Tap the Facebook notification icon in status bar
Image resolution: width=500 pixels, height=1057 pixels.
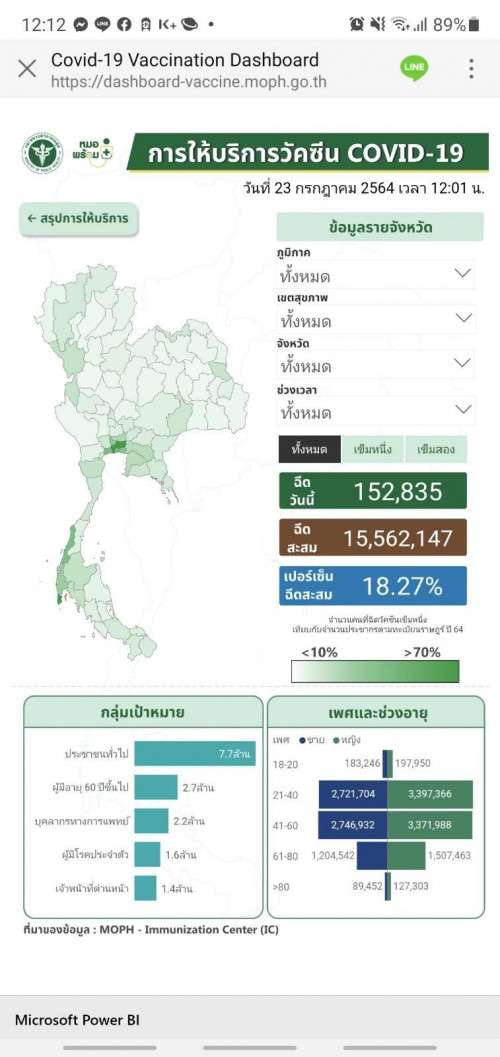pyautogui.click(x=124, y=25)
